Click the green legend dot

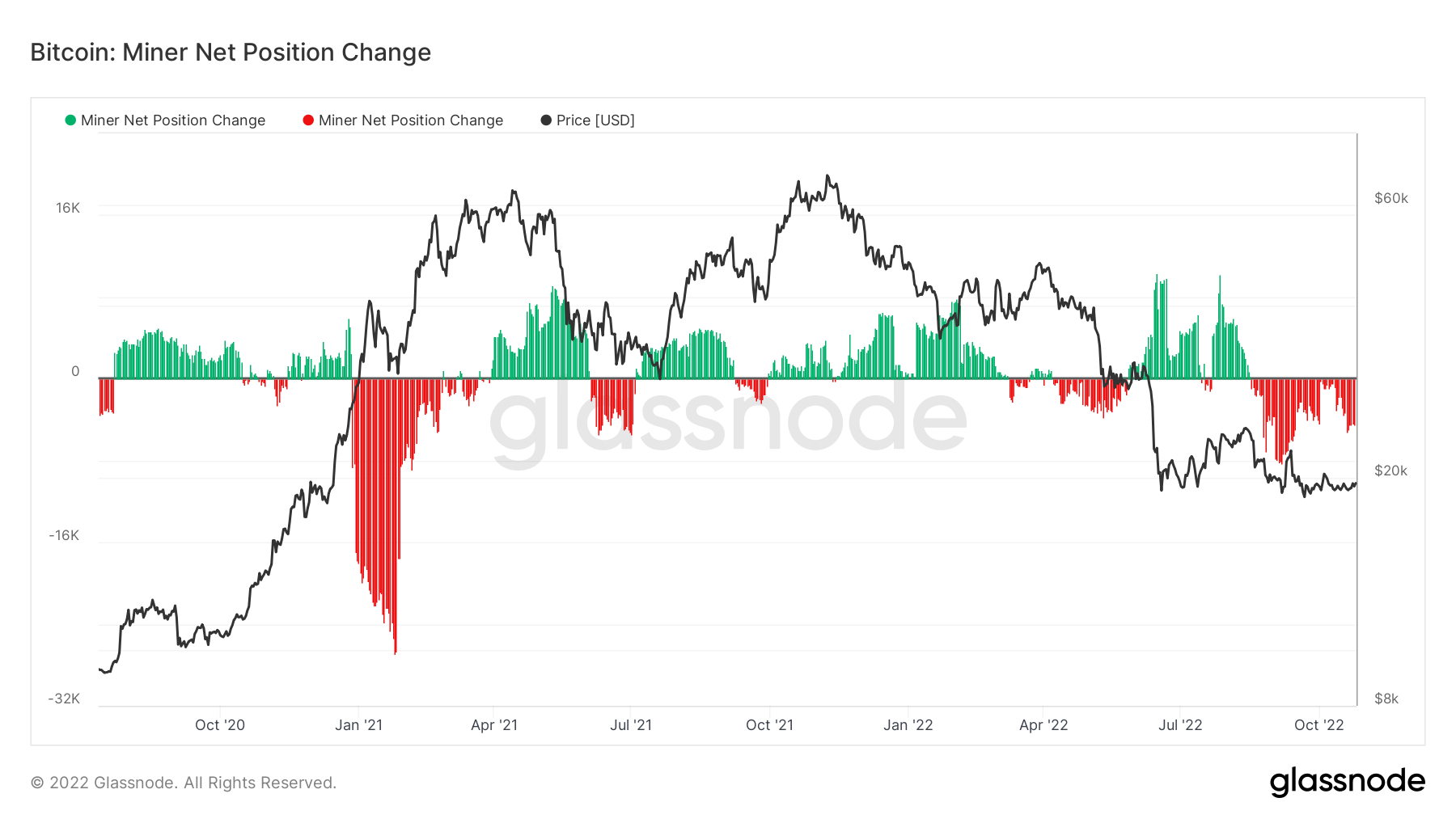coord(70,120)
